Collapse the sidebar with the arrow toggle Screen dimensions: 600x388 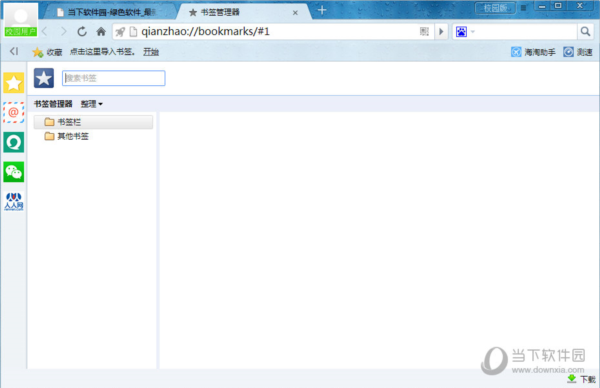(14, 51)
